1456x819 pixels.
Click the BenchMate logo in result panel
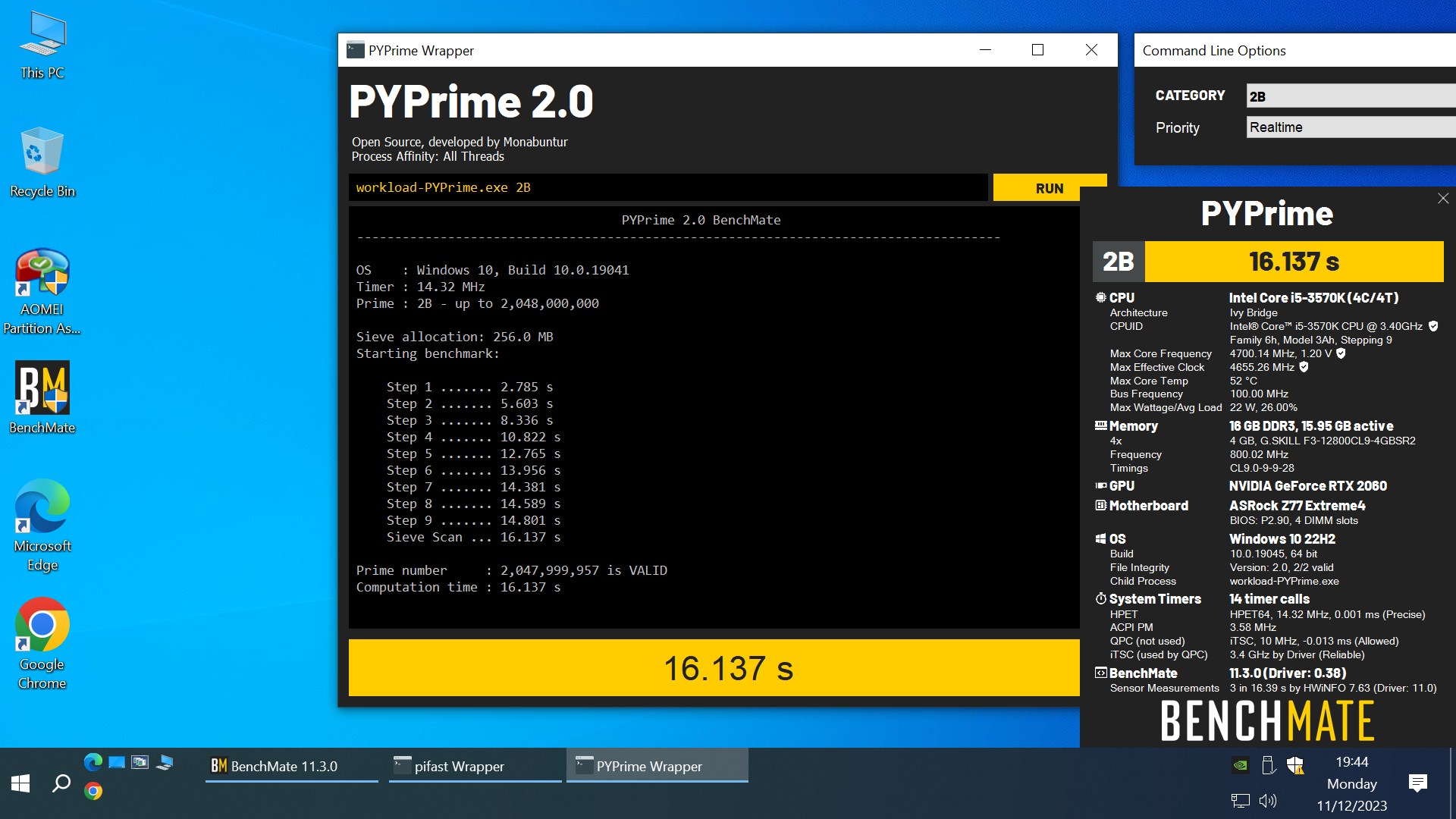pos(1267,721)
